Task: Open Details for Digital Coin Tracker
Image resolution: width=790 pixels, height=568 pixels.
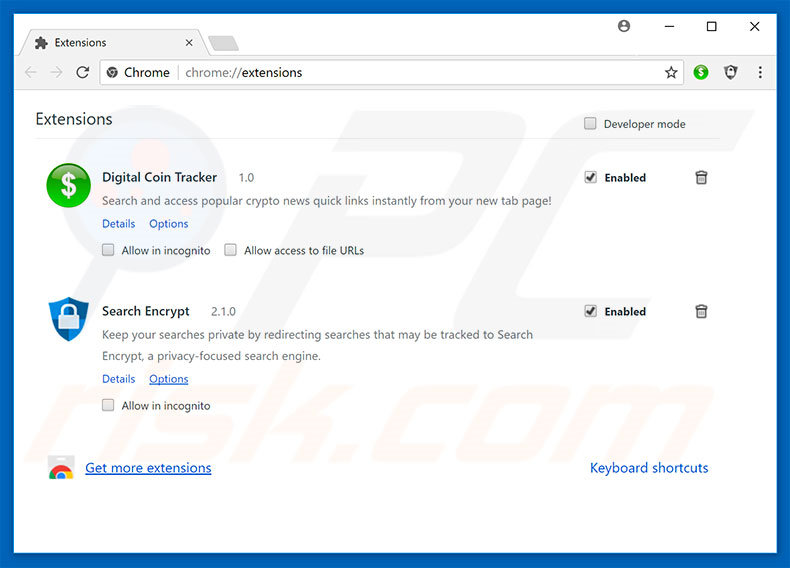Action: click(x=118, y=224)
